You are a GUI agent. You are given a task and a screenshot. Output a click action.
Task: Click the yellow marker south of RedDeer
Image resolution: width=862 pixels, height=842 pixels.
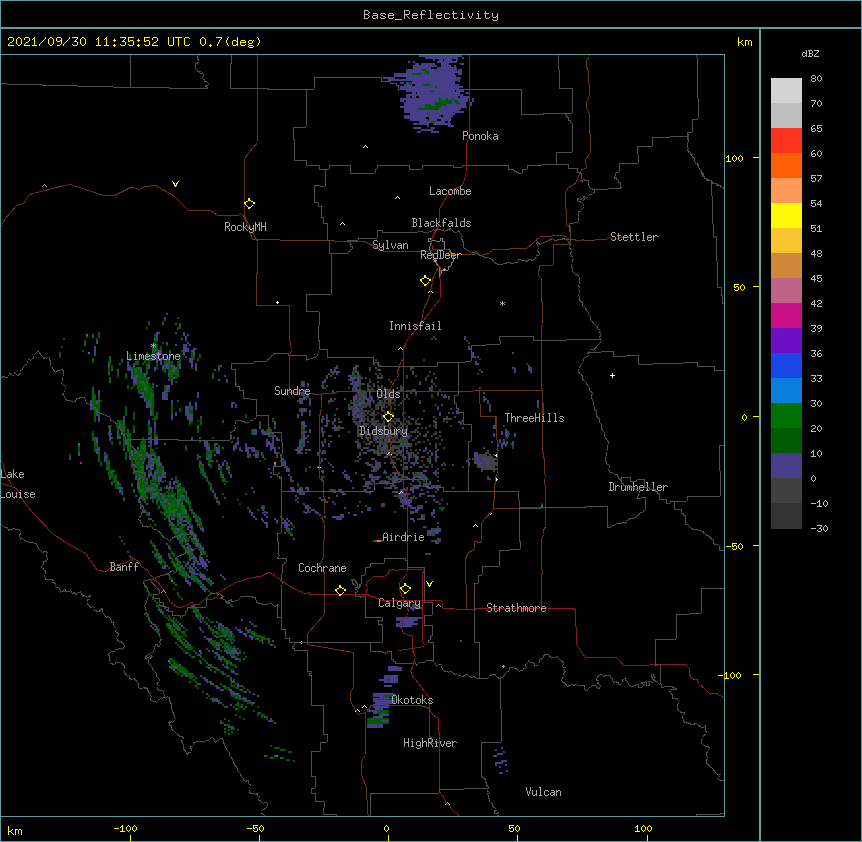(426, 281)
